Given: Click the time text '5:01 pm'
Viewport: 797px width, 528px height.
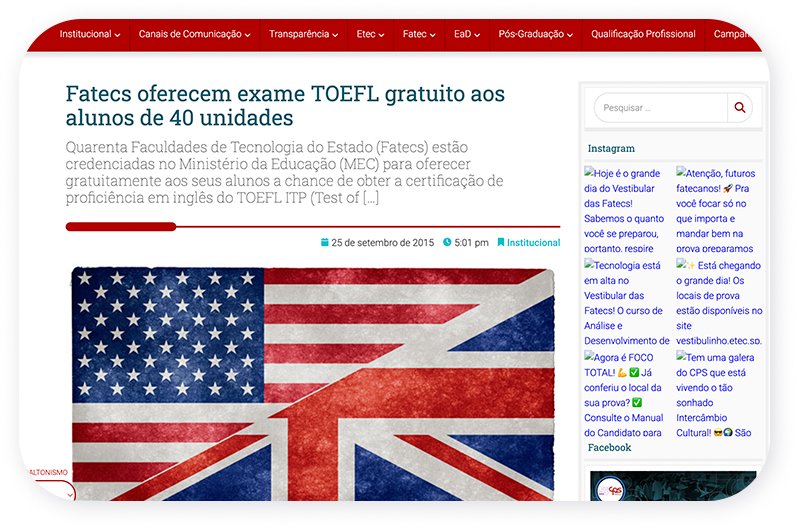Looking at the screenshot, I should click(x=471, y=242).
